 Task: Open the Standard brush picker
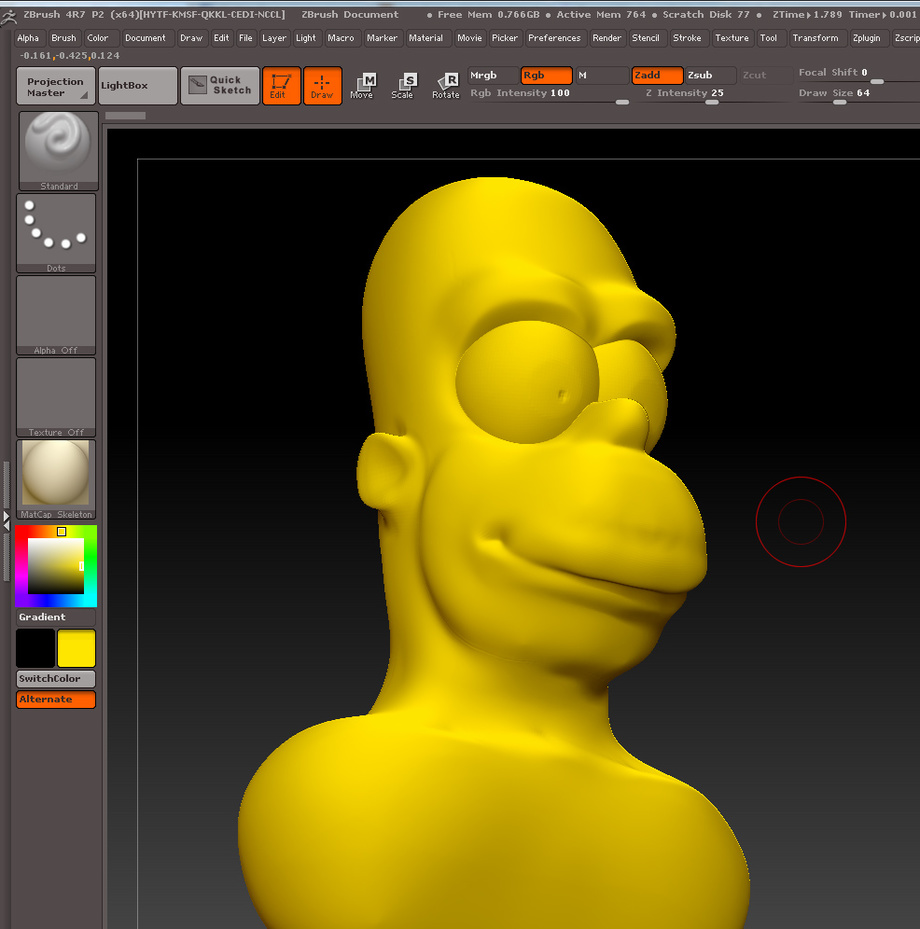[x=59, y=150]
